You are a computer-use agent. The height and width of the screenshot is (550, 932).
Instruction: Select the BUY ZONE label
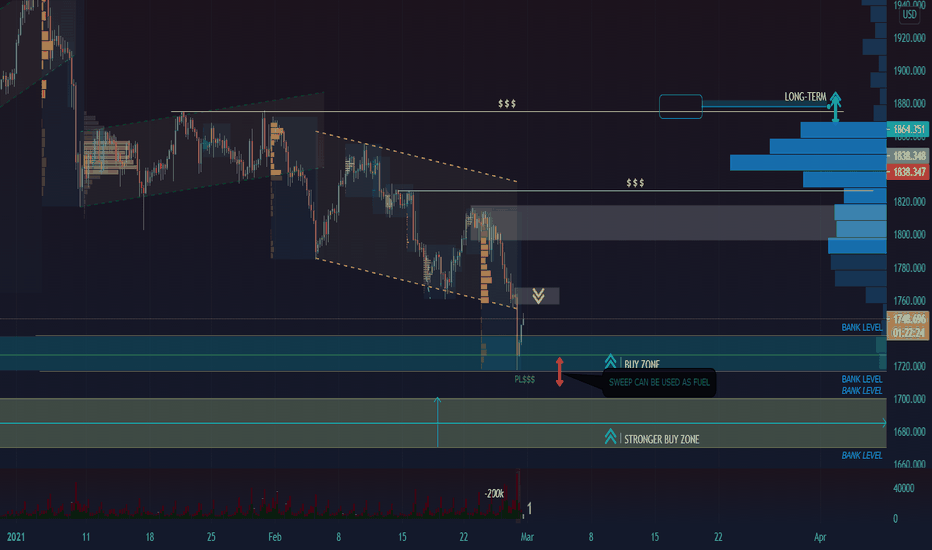tap(642, 364)
